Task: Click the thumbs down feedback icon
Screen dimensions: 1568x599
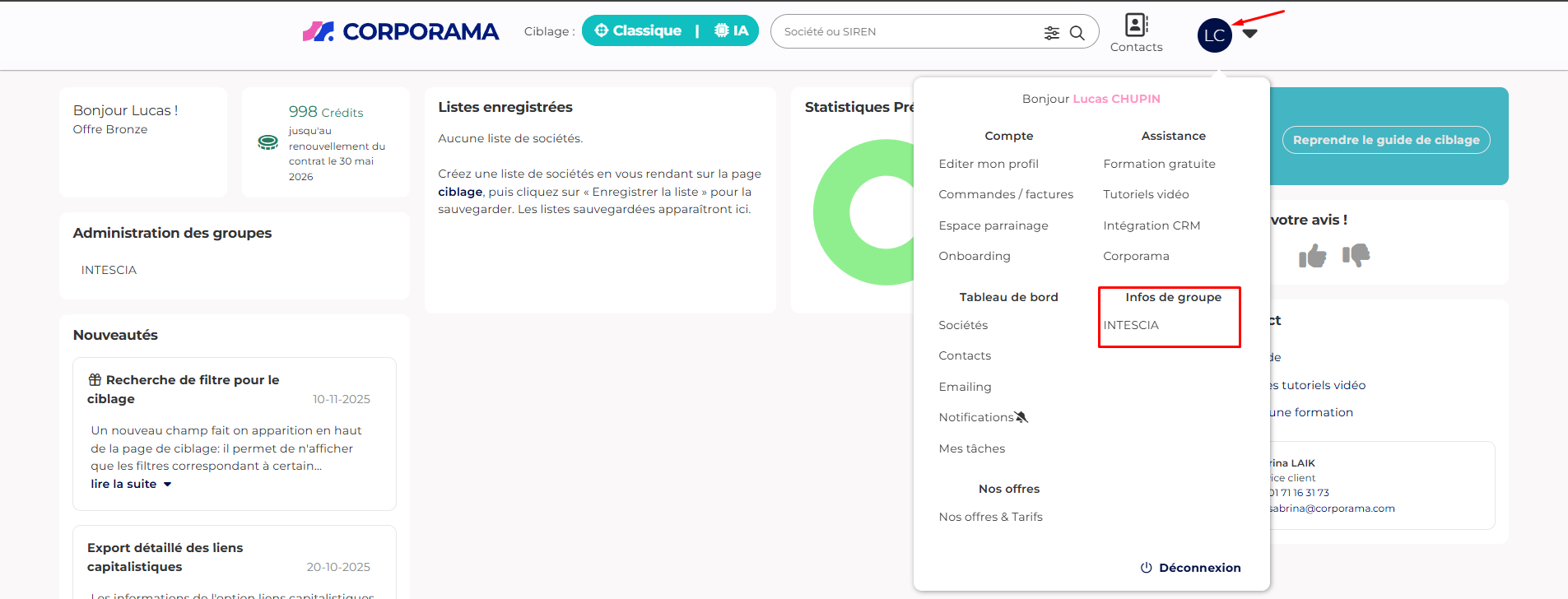Action: (1356, 255)
